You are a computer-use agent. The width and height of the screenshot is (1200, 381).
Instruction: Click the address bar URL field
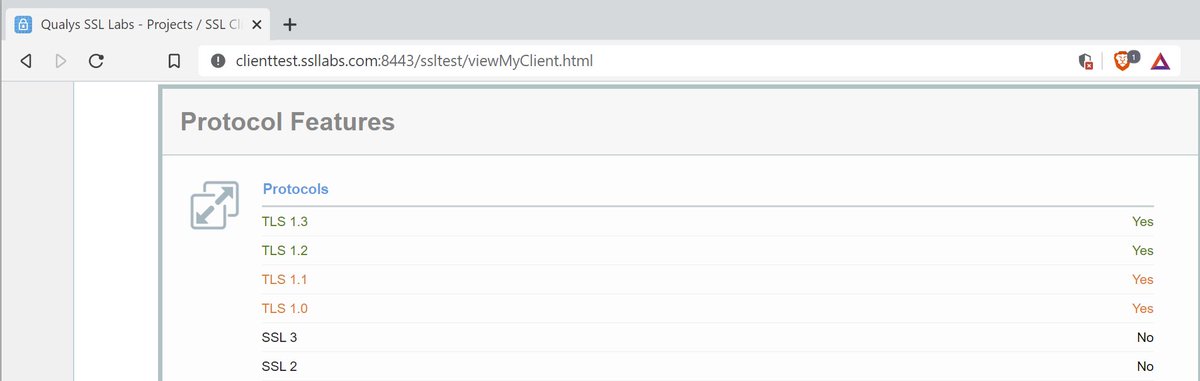point(640,61)
